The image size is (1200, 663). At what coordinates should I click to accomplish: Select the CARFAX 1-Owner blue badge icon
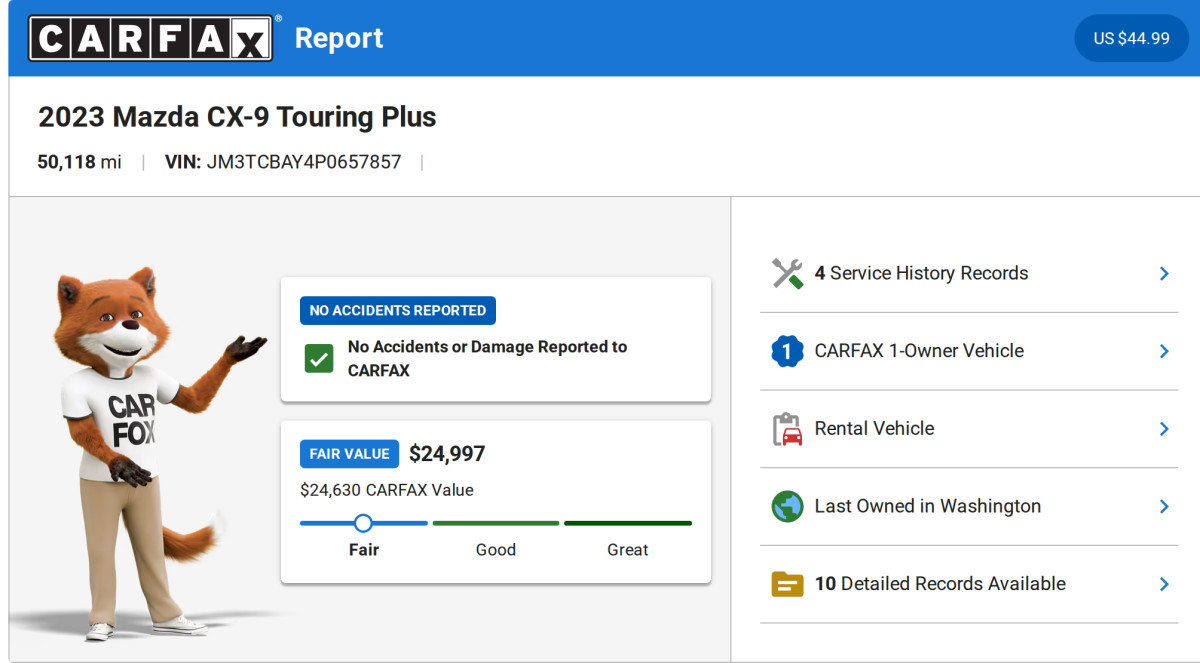coord(786,350)
